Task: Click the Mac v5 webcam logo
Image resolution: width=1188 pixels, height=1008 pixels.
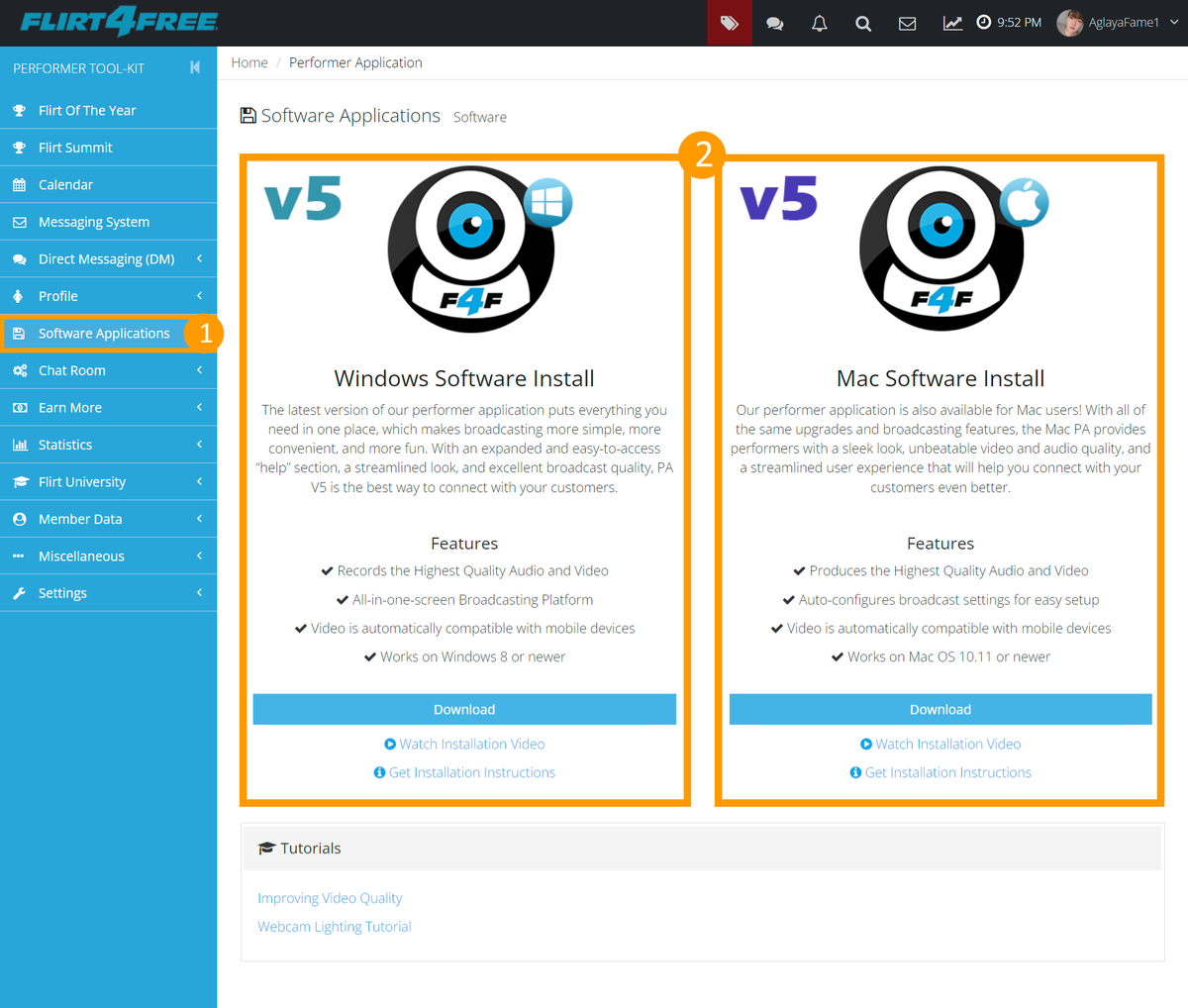Action: point(942,249)
